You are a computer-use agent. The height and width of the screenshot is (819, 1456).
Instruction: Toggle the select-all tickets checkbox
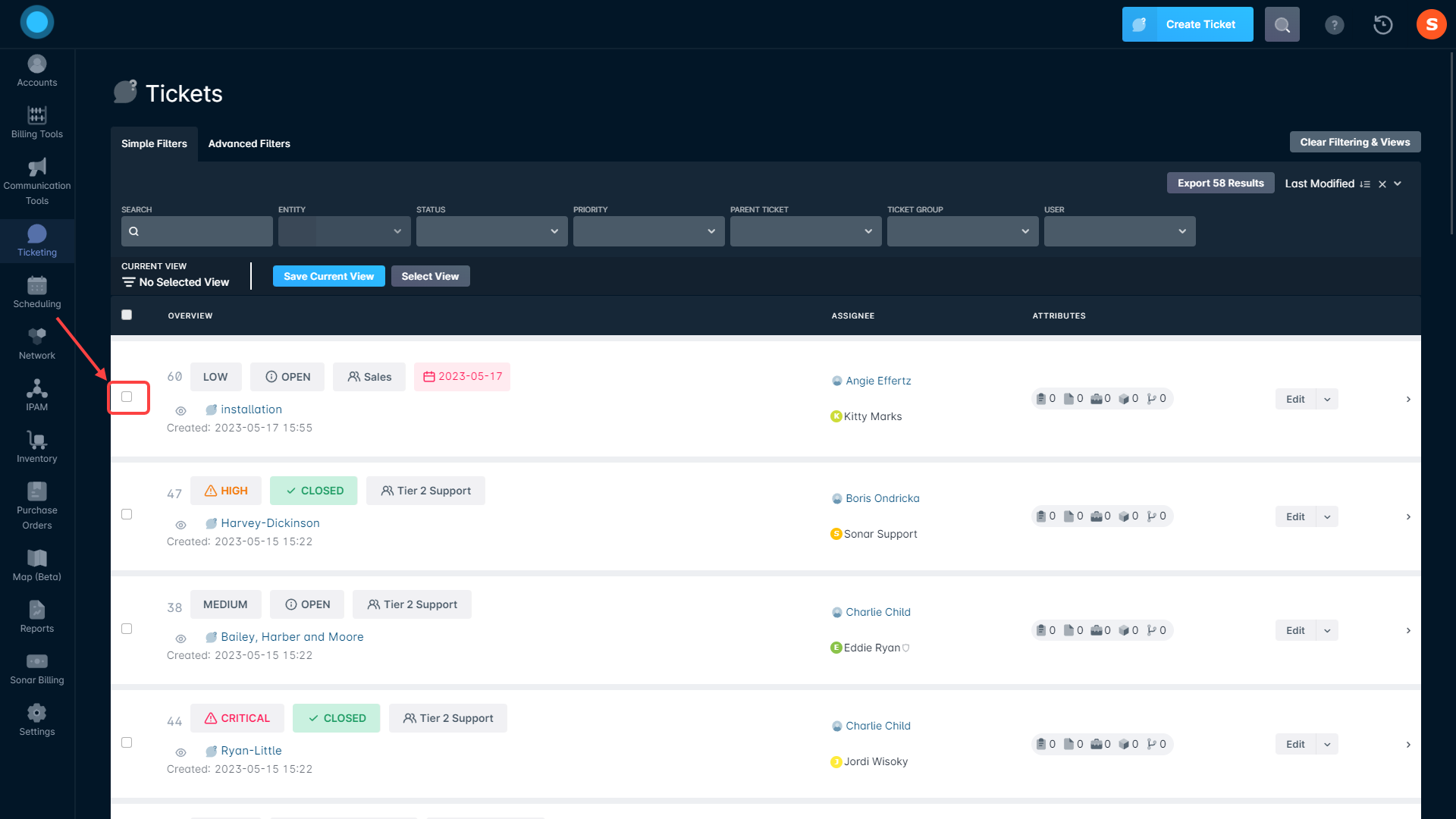127,315
